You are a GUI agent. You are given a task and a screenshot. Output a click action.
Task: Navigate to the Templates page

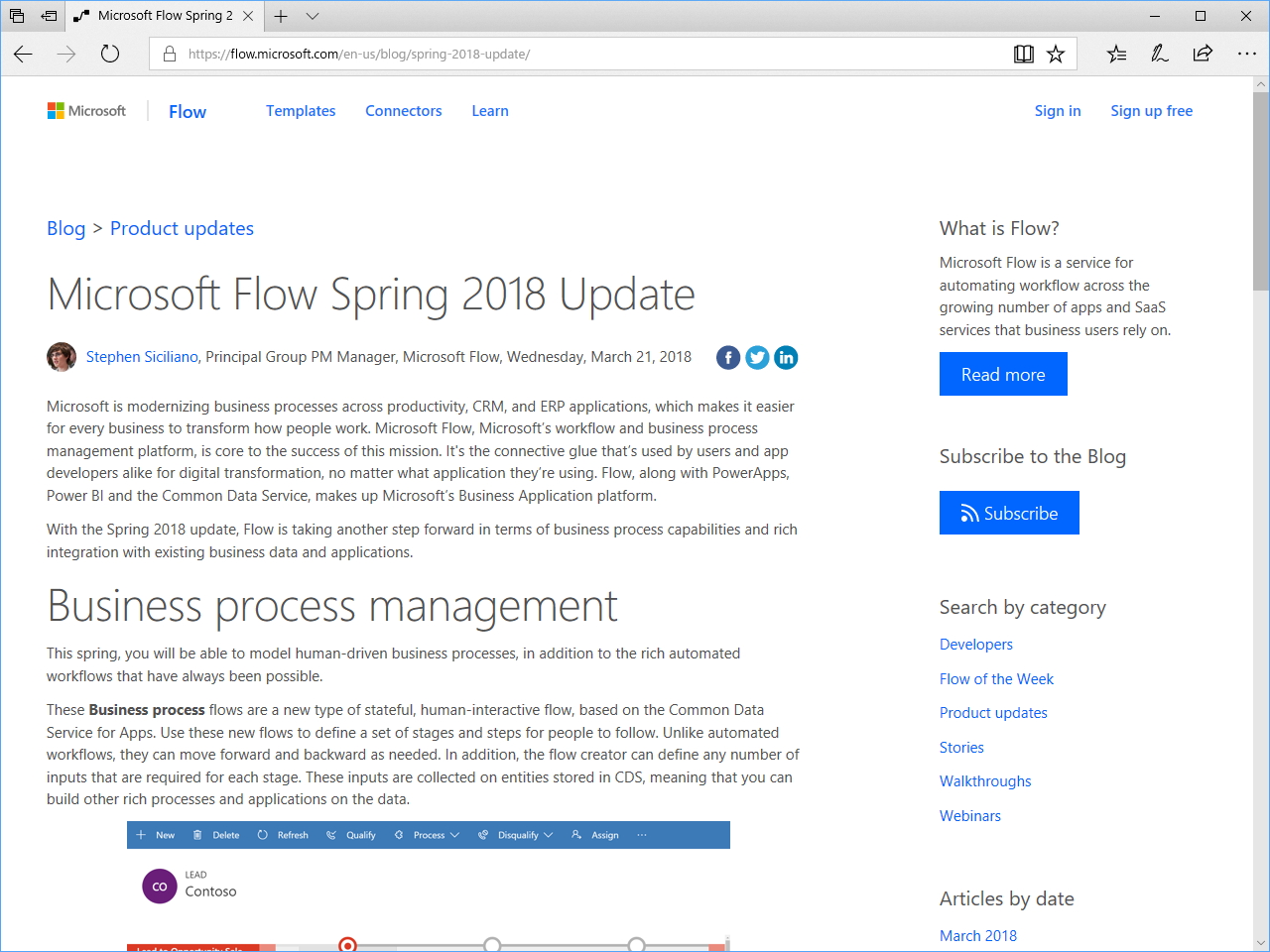(301, 111)
